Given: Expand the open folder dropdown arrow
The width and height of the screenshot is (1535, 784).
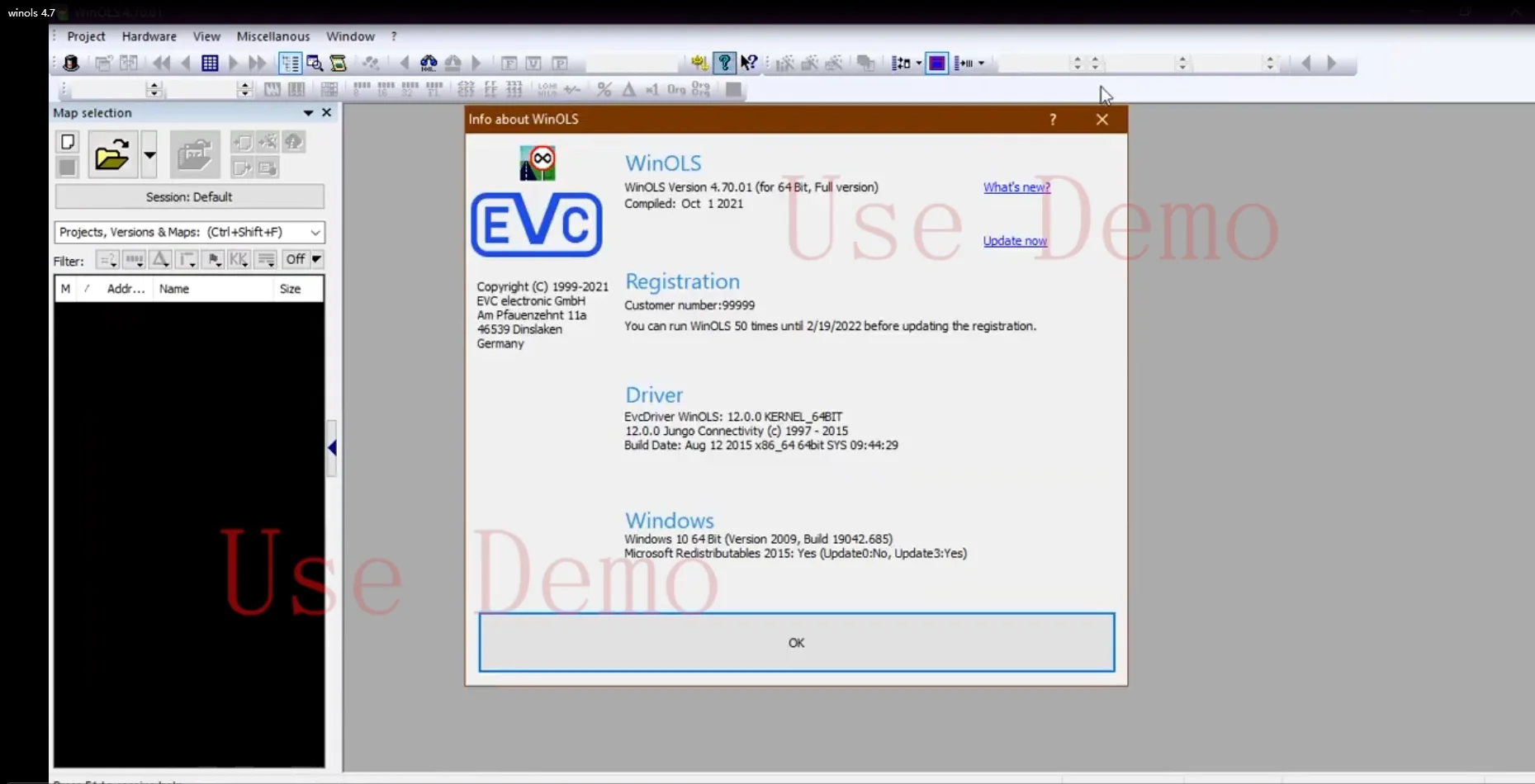Looking at the screenshot, I should 149,154.
